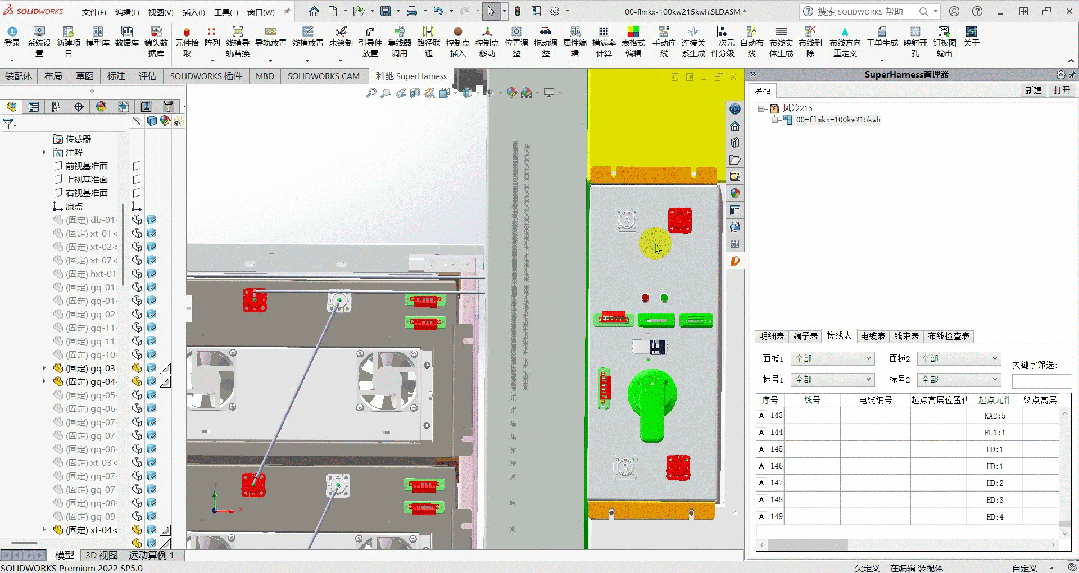
Task: Toggle visibility of 前视基准面 plane
Action: click(x=136, y=166)
